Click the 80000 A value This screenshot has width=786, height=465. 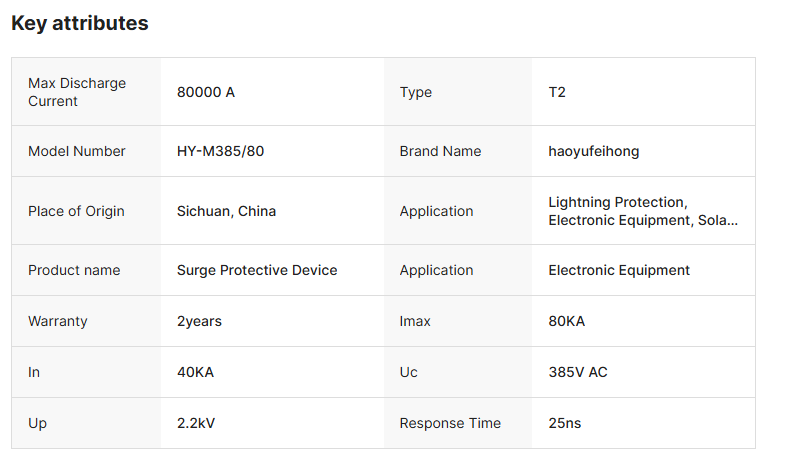click(206, 92)
